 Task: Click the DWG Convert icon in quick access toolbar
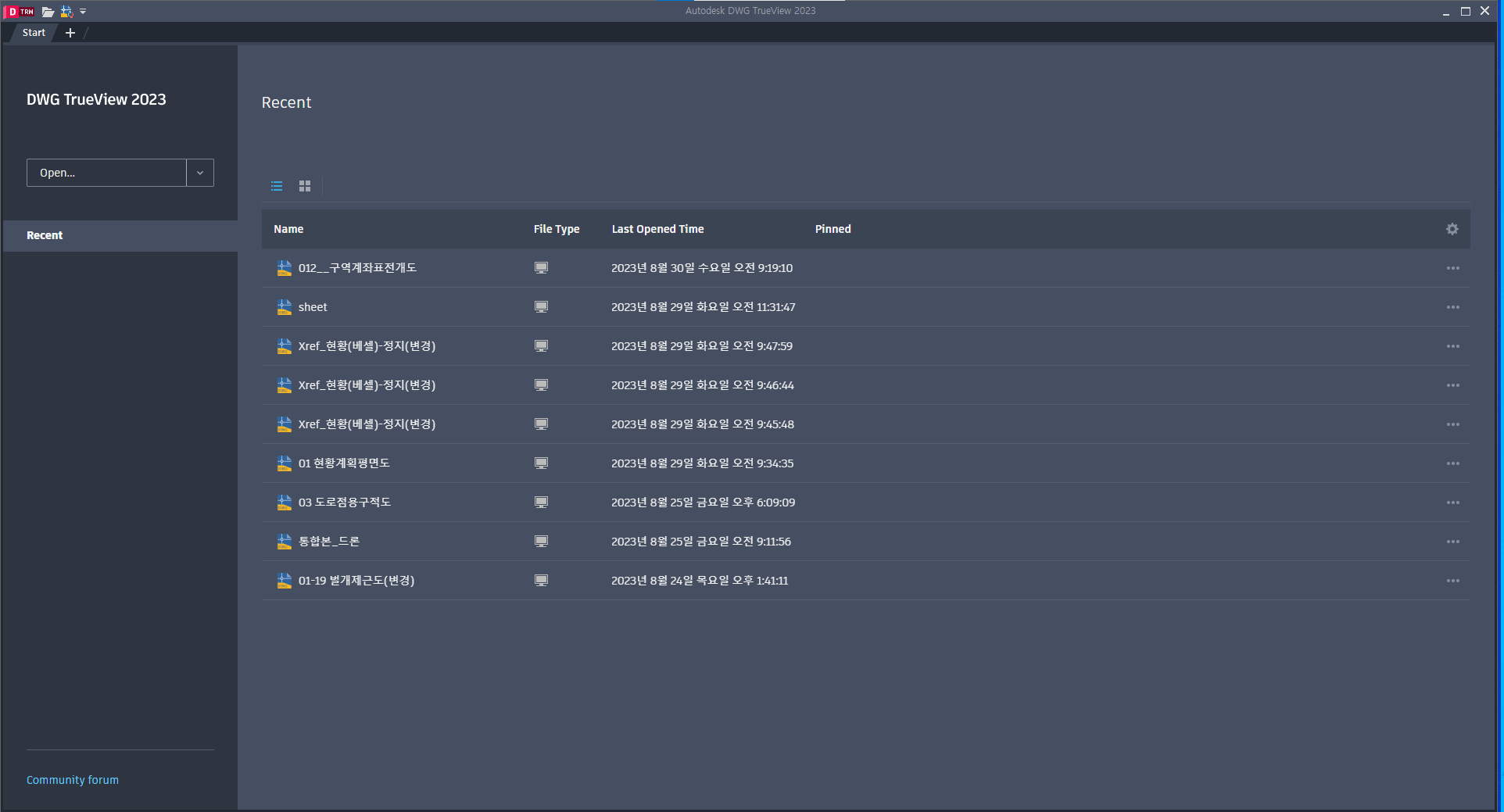[66, 12]
